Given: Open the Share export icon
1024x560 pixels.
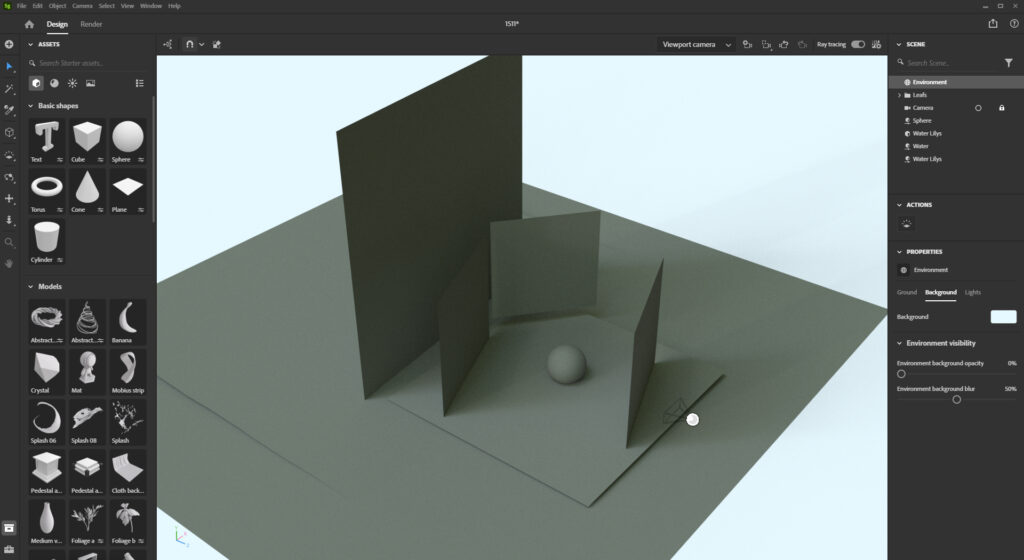Looking at the screenshot, I should tap(993, 24).
